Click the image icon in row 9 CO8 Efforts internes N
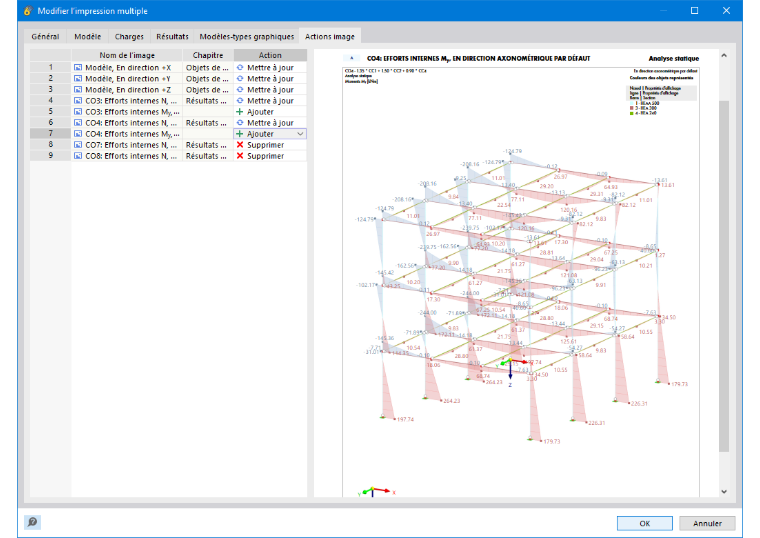 coord(78,156)
